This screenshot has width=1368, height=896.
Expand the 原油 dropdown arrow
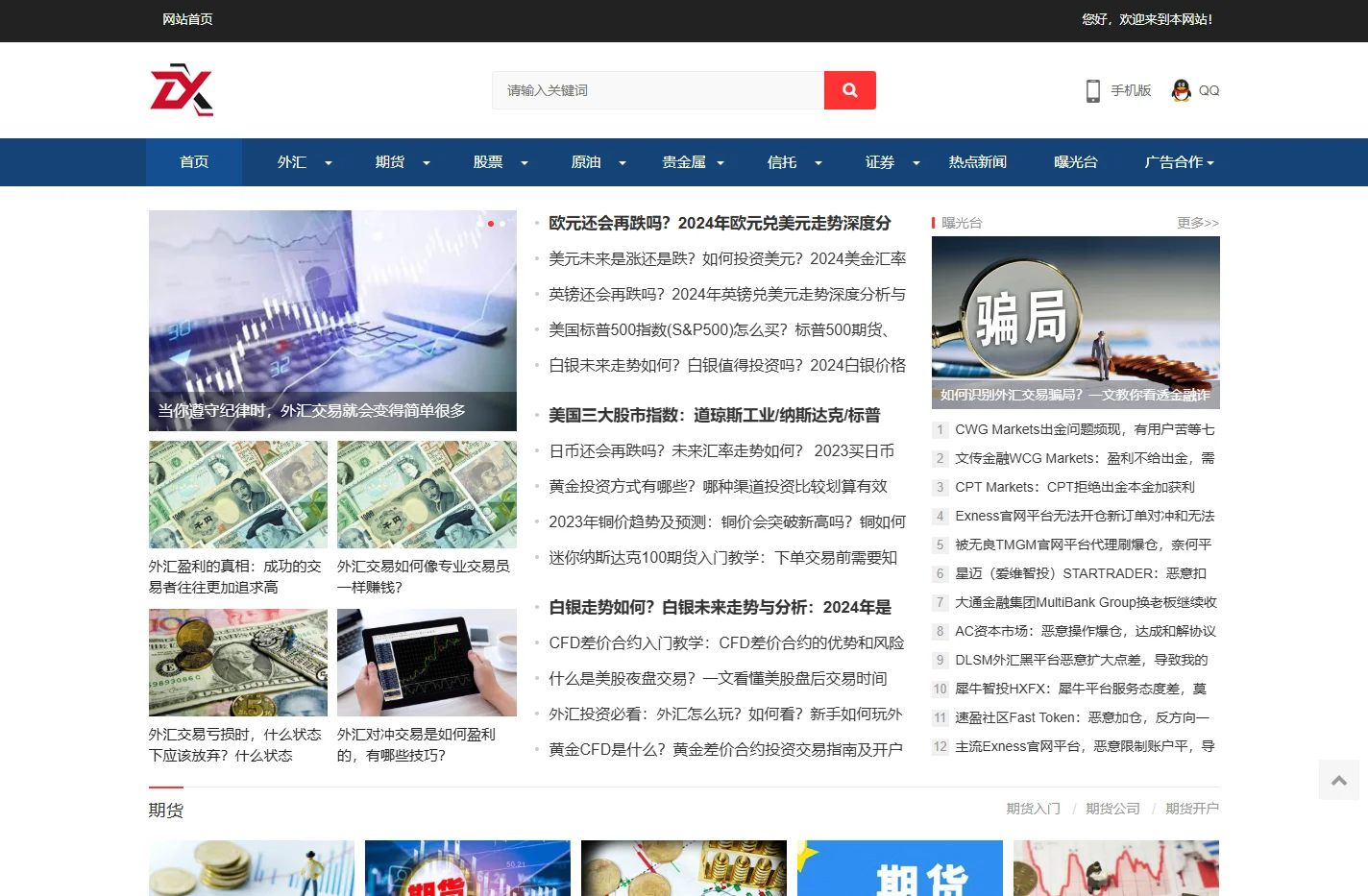(x=623, y=163)
